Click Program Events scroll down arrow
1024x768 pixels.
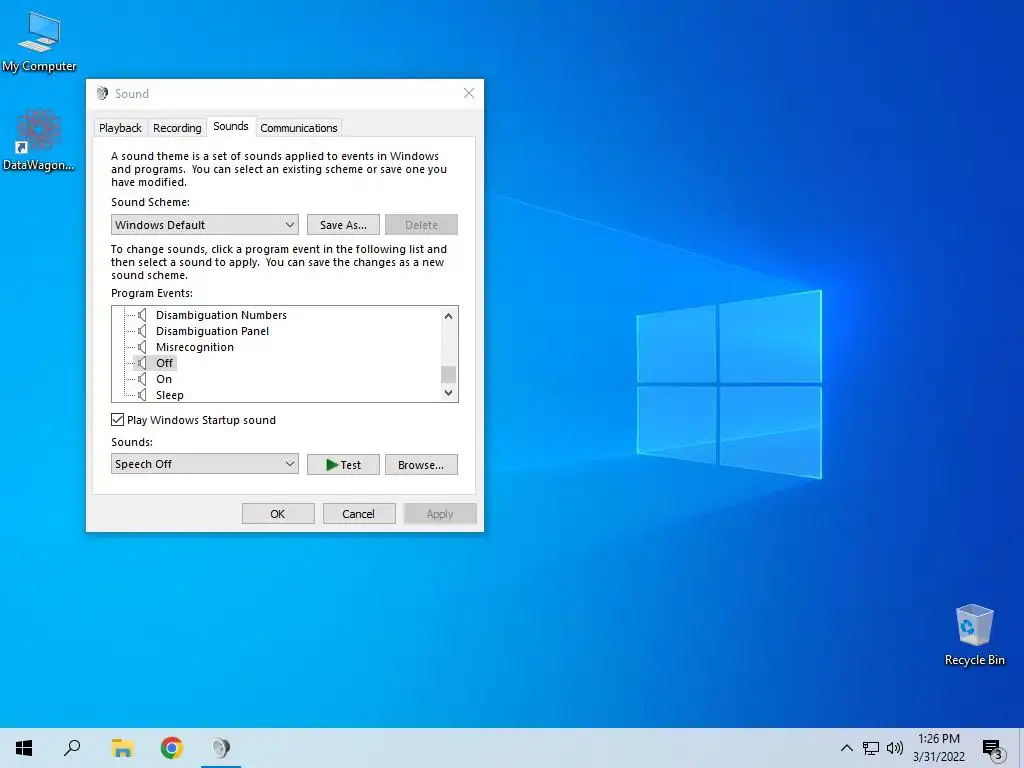449,392
